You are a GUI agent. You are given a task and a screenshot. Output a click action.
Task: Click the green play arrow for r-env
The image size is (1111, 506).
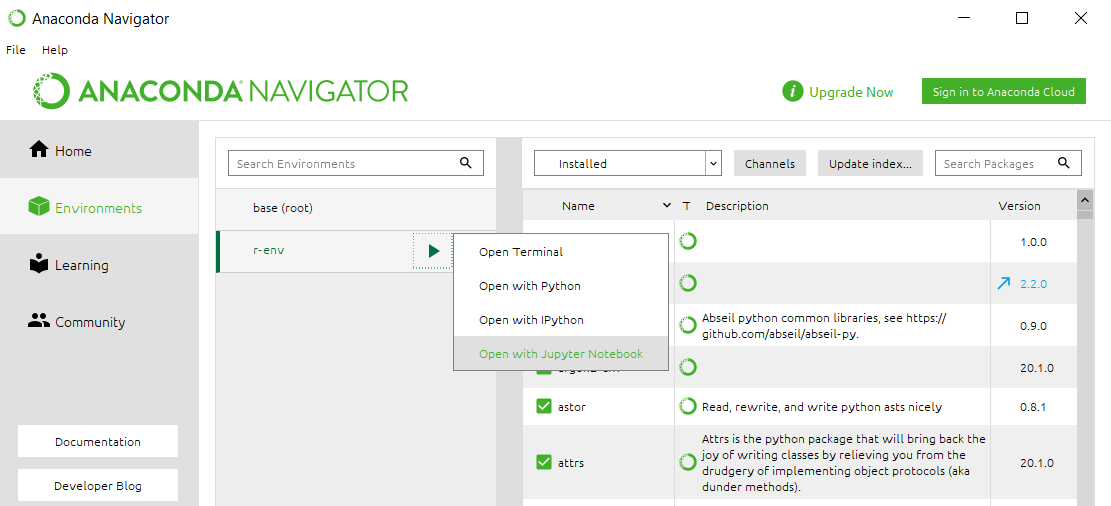pyautogui.click(x=434, y=251)
